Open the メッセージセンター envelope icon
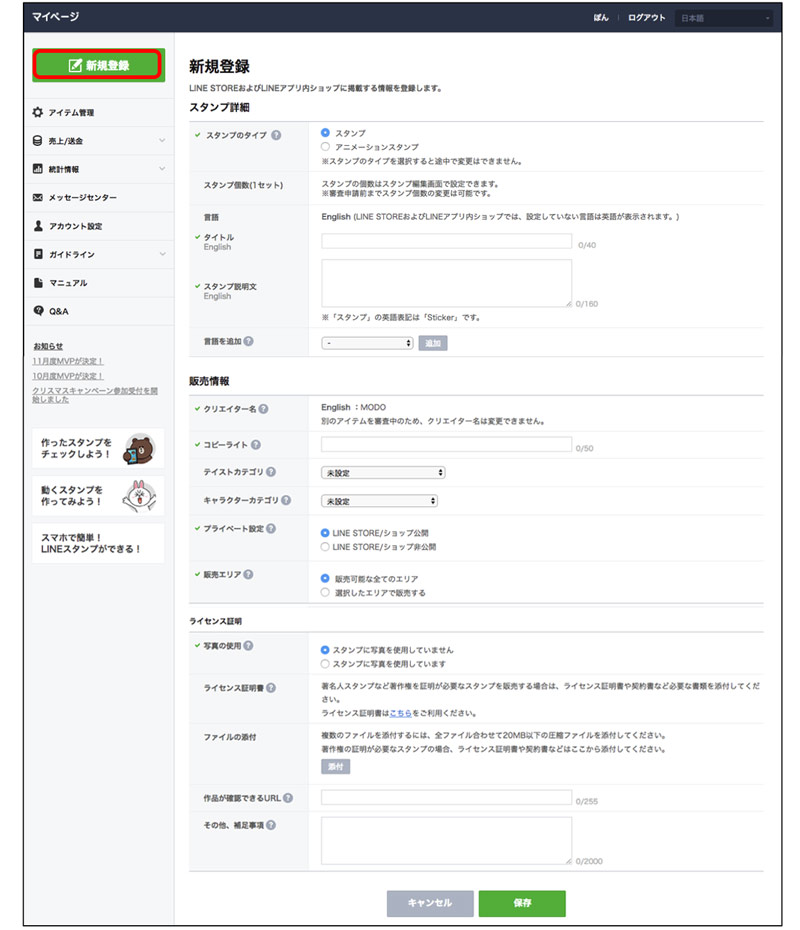This screenshot has height=930, width=800. (x=37, y=197)
